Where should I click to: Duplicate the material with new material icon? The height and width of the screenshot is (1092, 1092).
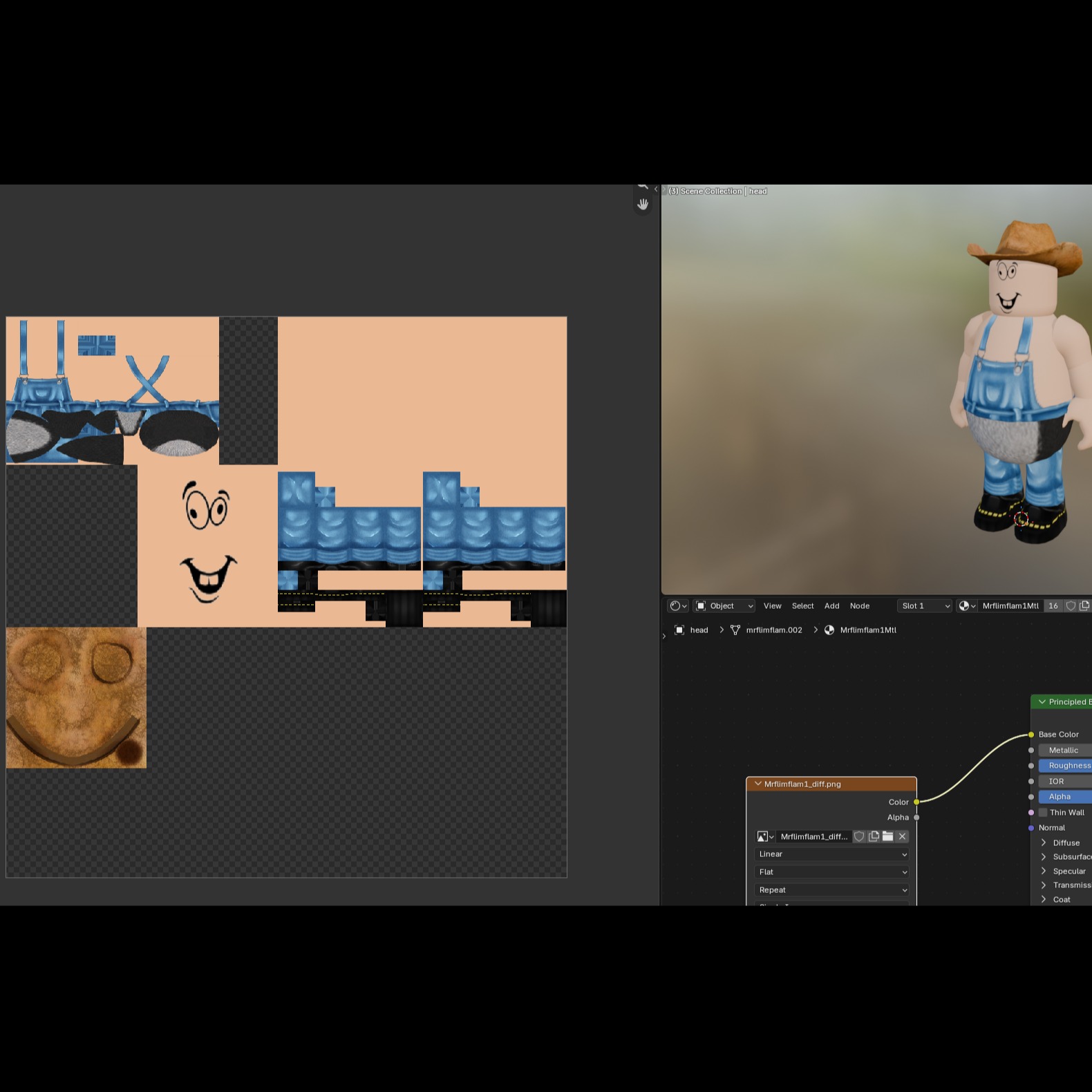point(1084,606)
